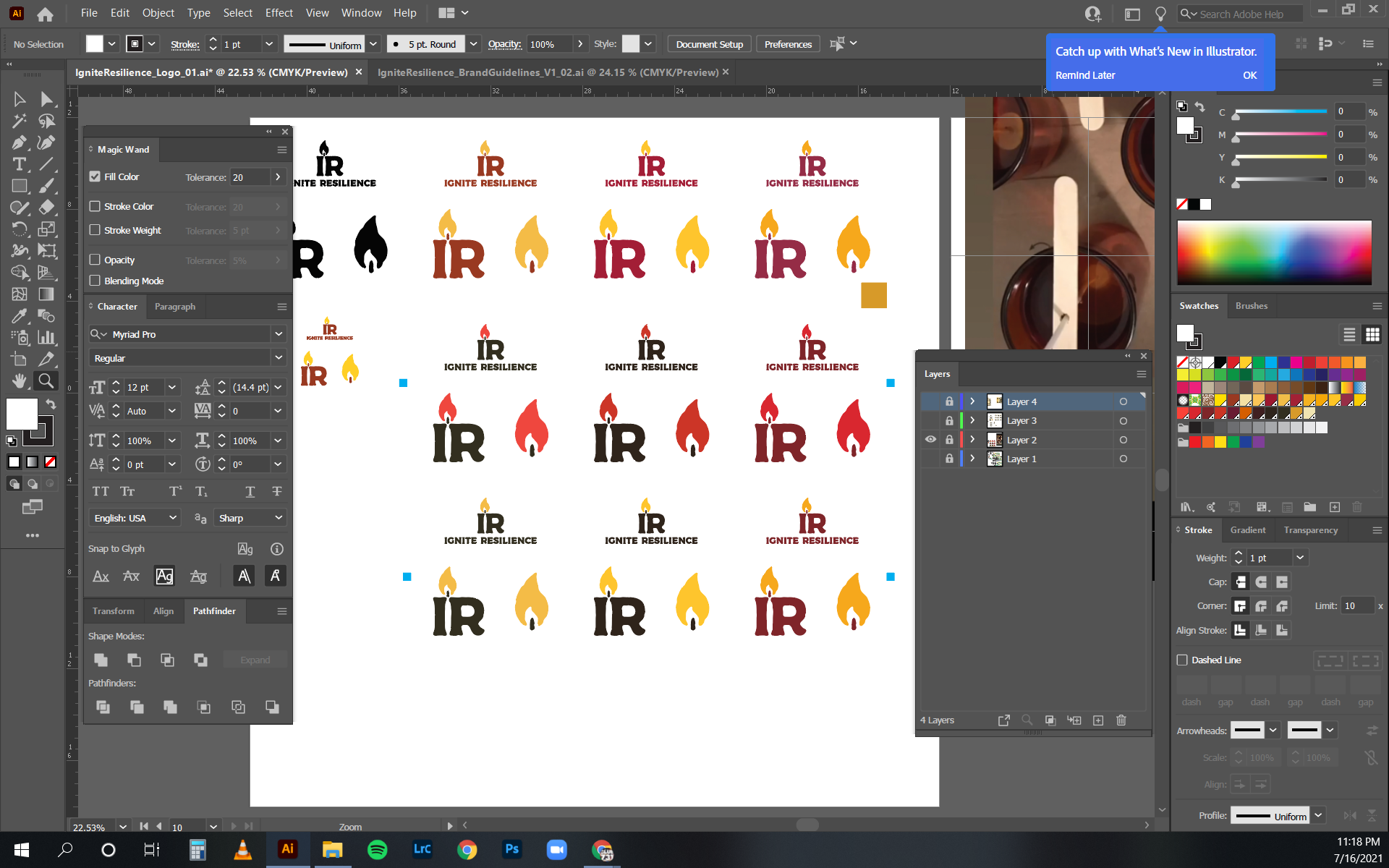Click Remind Later link
The height and width of the screenshot is (868, 1389).
pos(1084,75)
